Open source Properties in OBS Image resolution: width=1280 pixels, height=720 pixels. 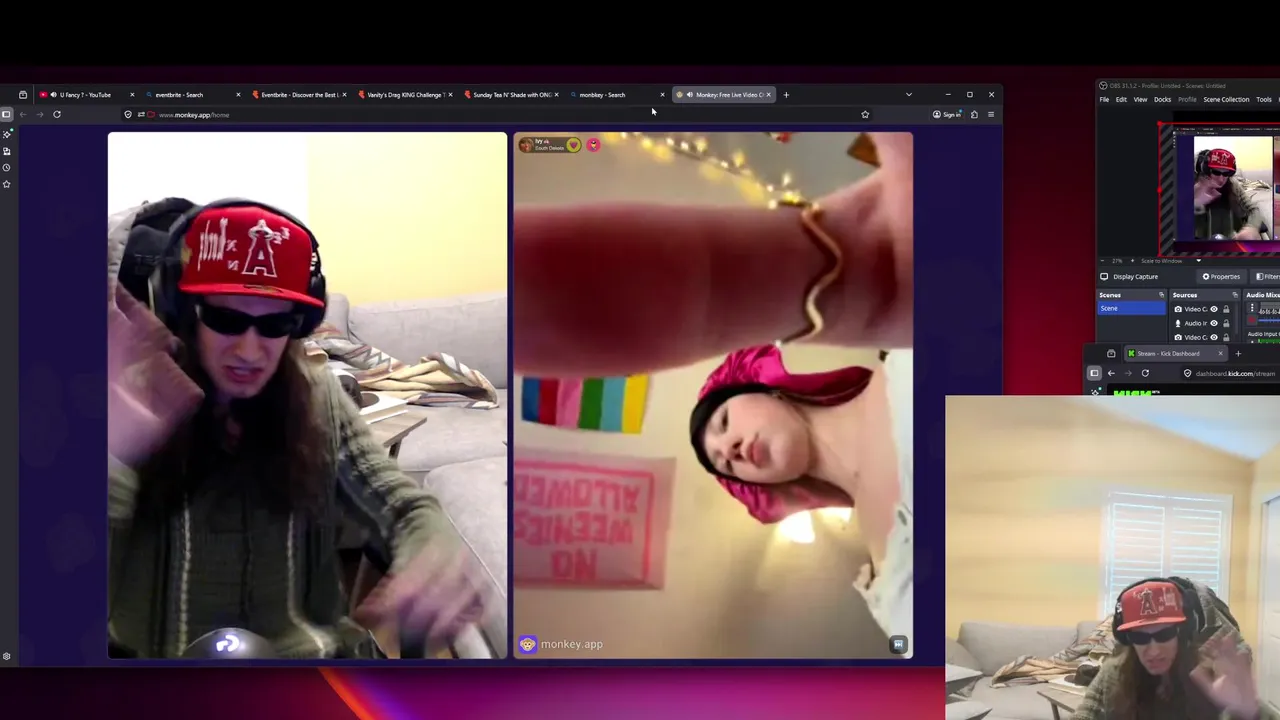click(1221, 277)
